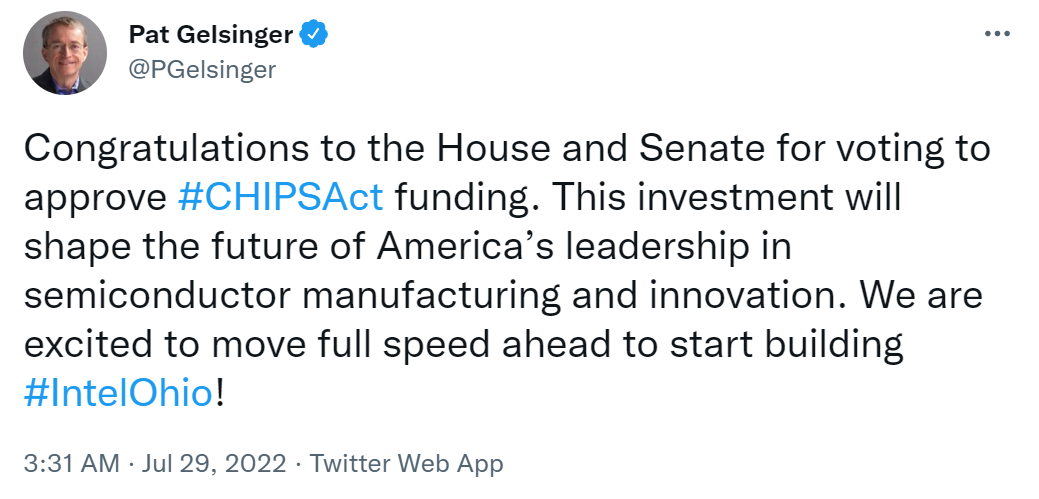The width and height of the screenshot is (1039, 499).
Task: Open the tweet's more options menu
Action: coord(997,34)
